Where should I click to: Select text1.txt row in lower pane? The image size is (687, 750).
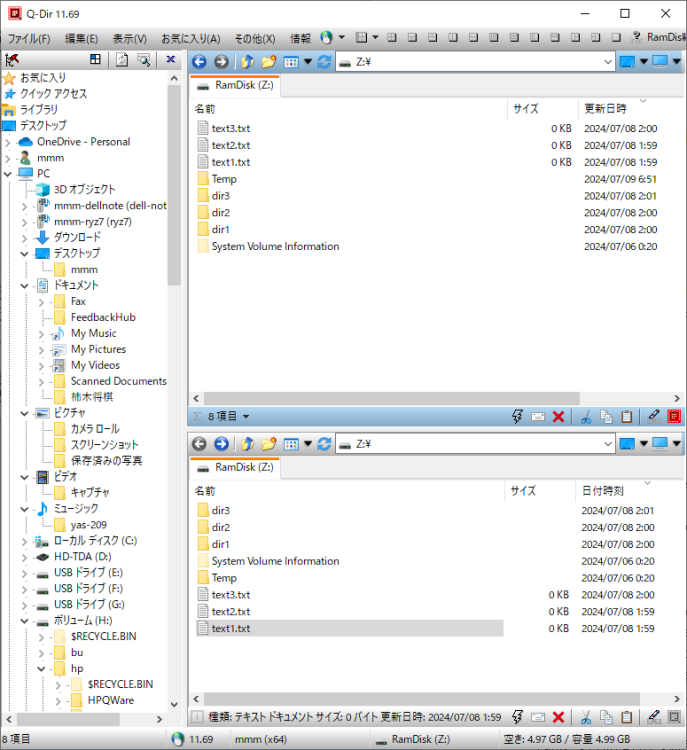350,629
